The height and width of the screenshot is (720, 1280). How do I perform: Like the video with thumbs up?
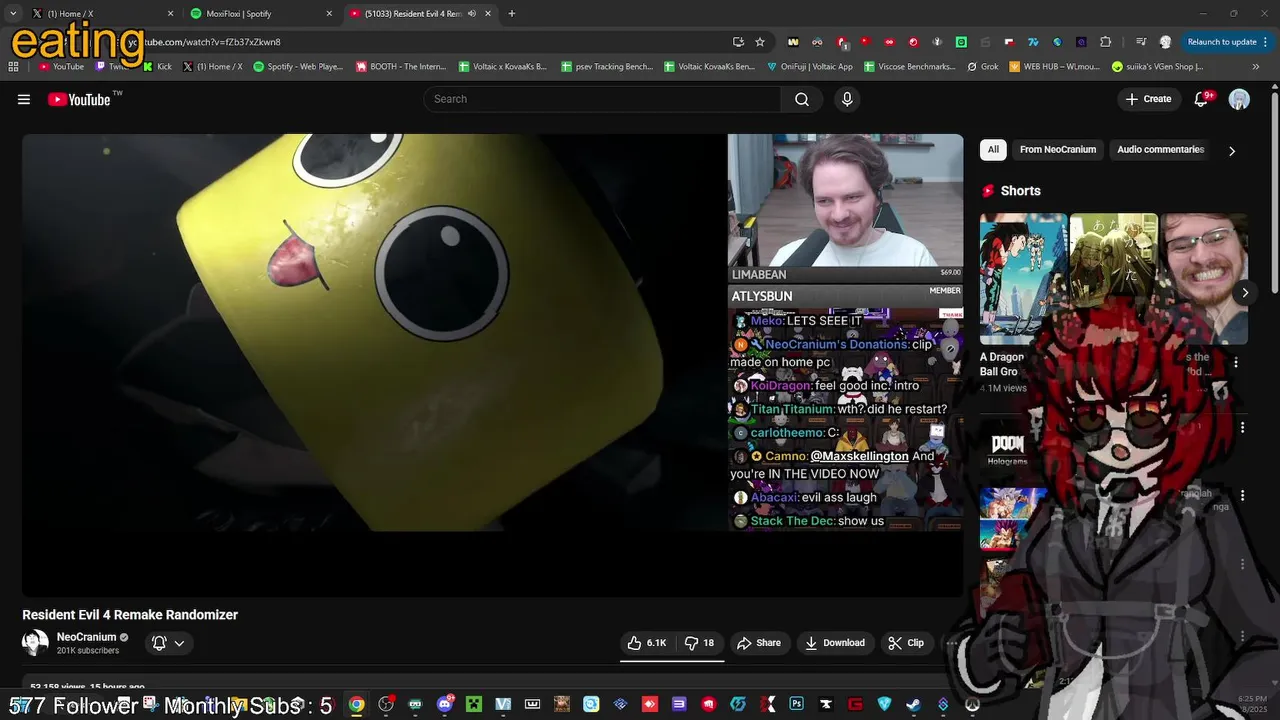click(646, 643)
